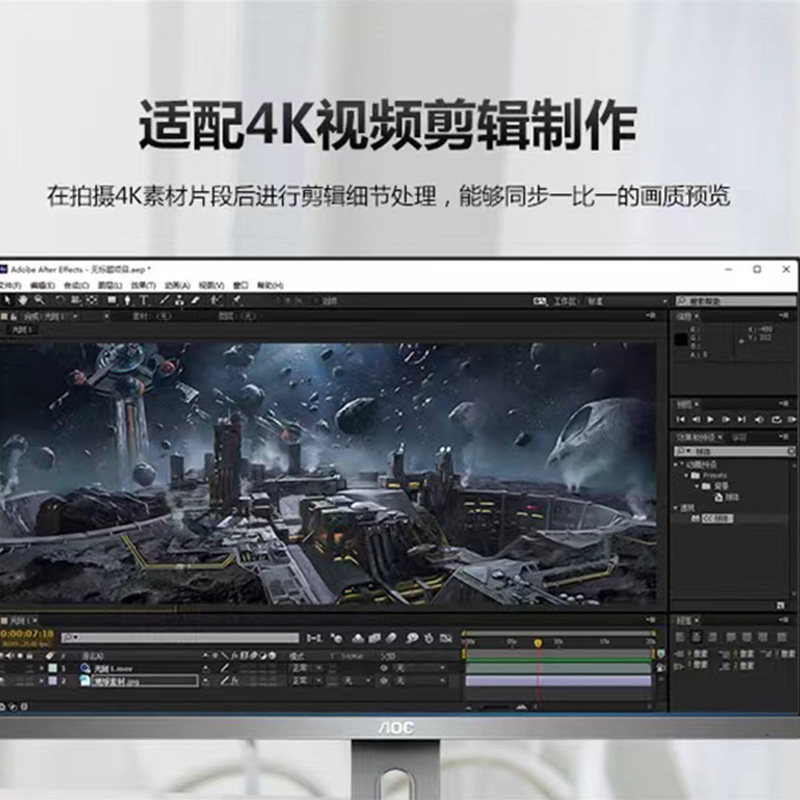Click the composition mini-flowchart icon in timeline
This screenshot has width=800, height=800.
click(314, 638)
